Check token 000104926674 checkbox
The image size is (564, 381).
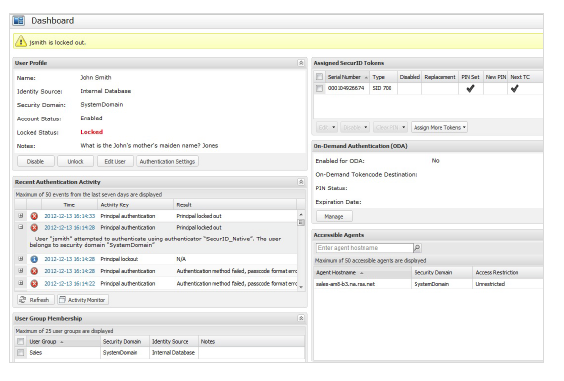click(319, 88)
